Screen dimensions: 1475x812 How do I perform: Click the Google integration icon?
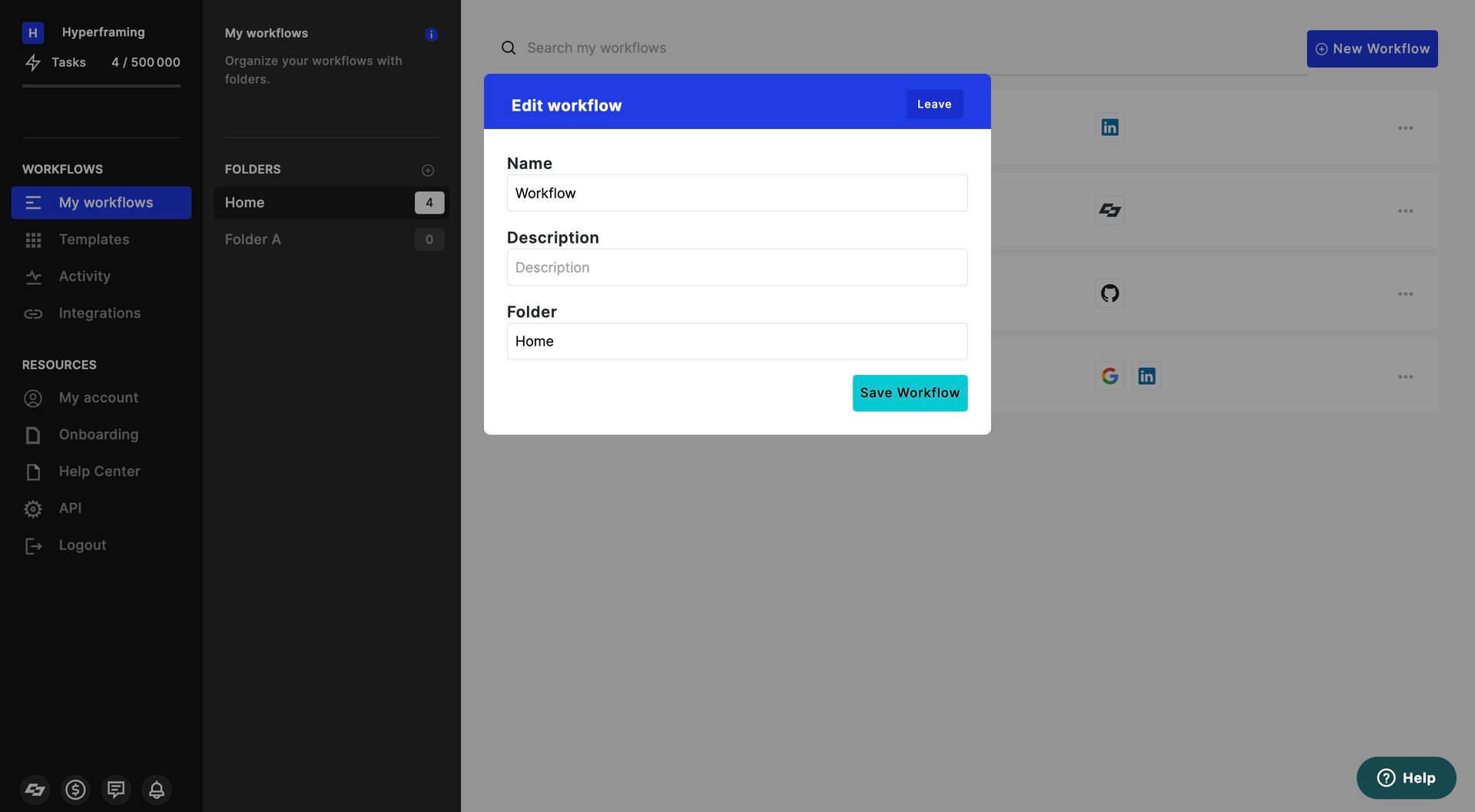point(1109,376)
